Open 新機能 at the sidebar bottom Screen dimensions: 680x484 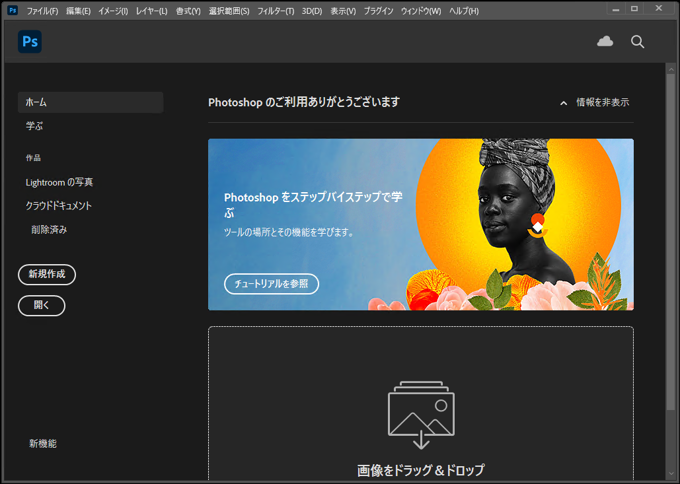[43, 444]
